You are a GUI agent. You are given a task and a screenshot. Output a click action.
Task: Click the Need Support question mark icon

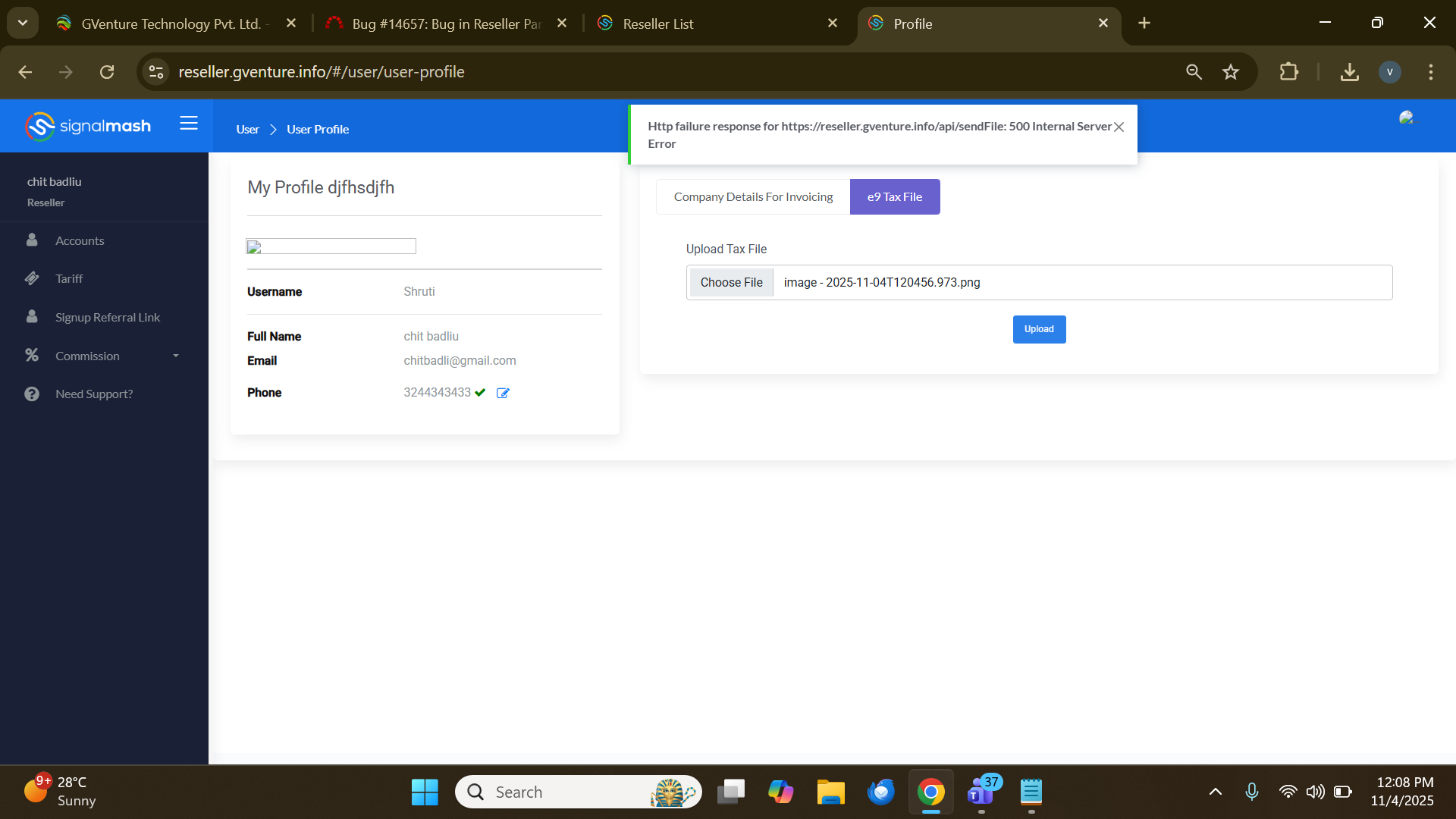tap(32, 394)
